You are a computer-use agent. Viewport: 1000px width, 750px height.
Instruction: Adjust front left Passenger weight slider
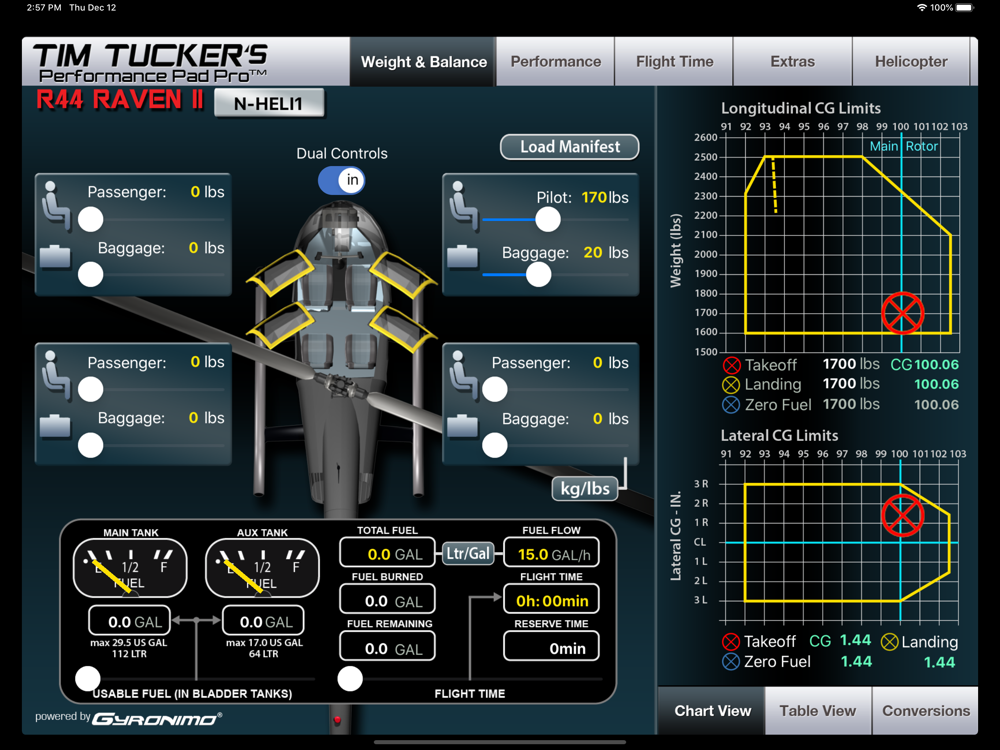coord(91,219)
